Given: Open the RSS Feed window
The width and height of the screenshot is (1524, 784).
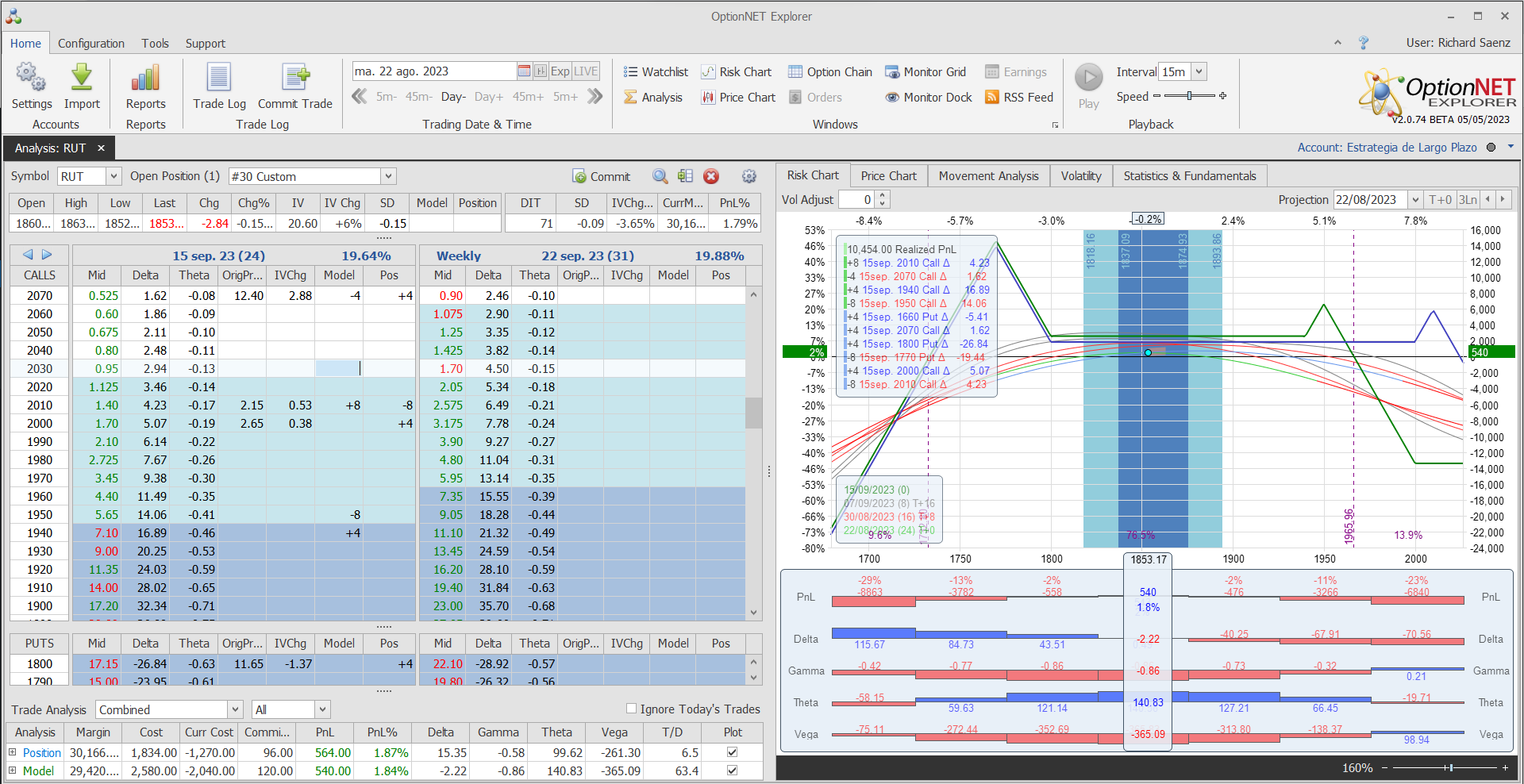Looking at the screenshot, I should (1019, 98).
